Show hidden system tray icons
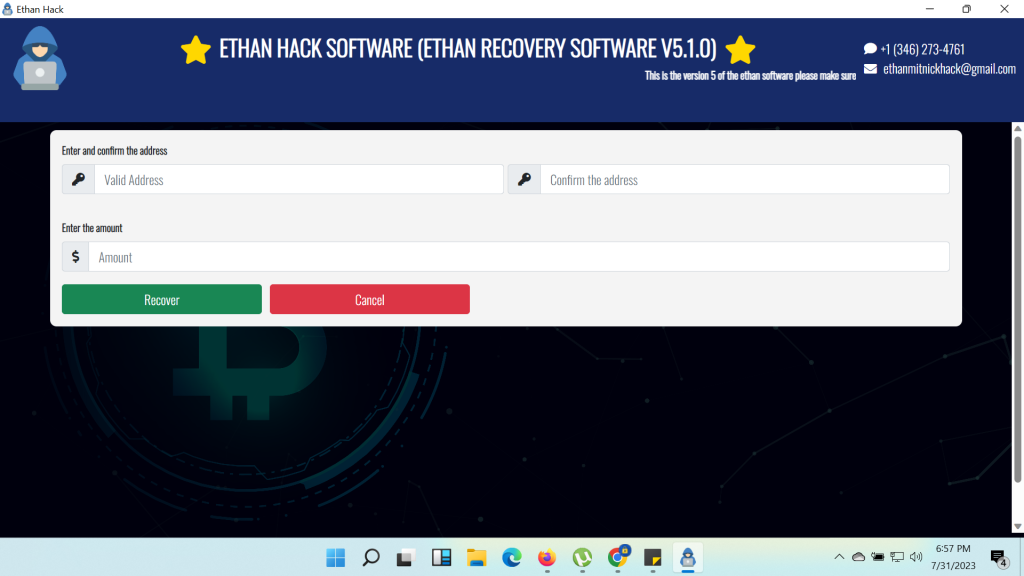 839,557
